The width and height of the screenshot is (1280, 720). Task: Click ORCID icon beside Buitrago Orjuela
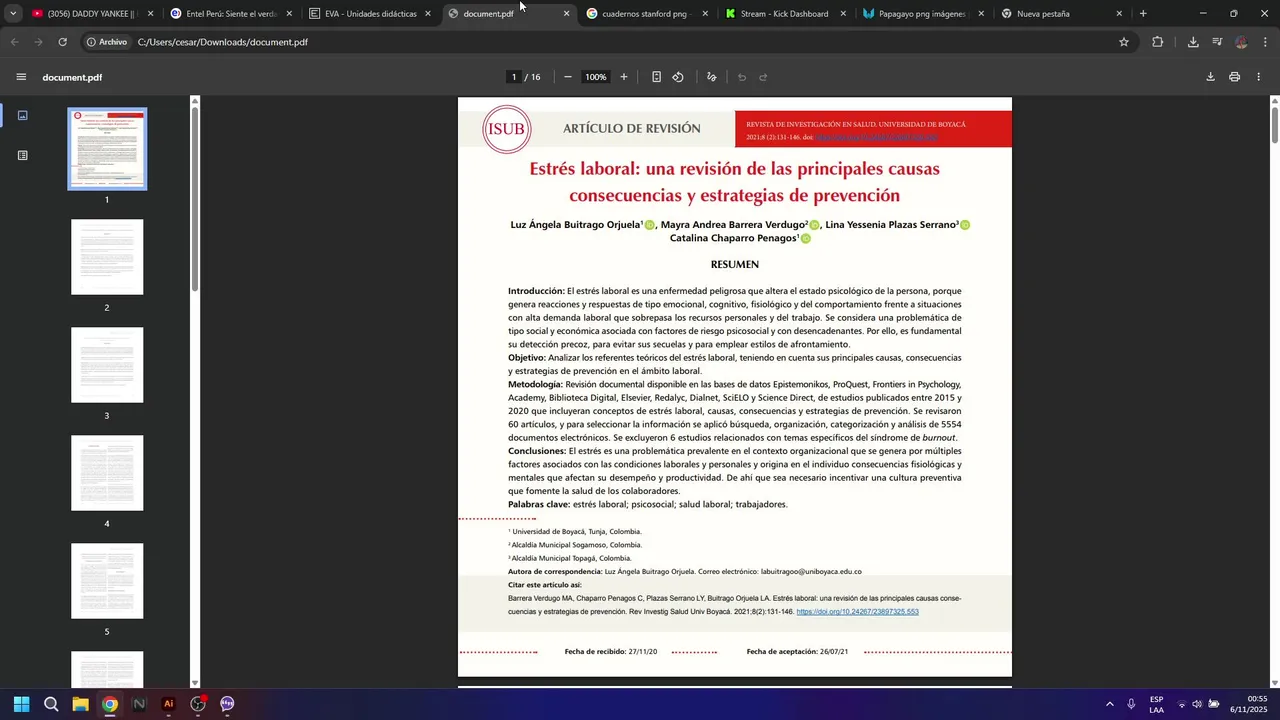click(649, 225)
